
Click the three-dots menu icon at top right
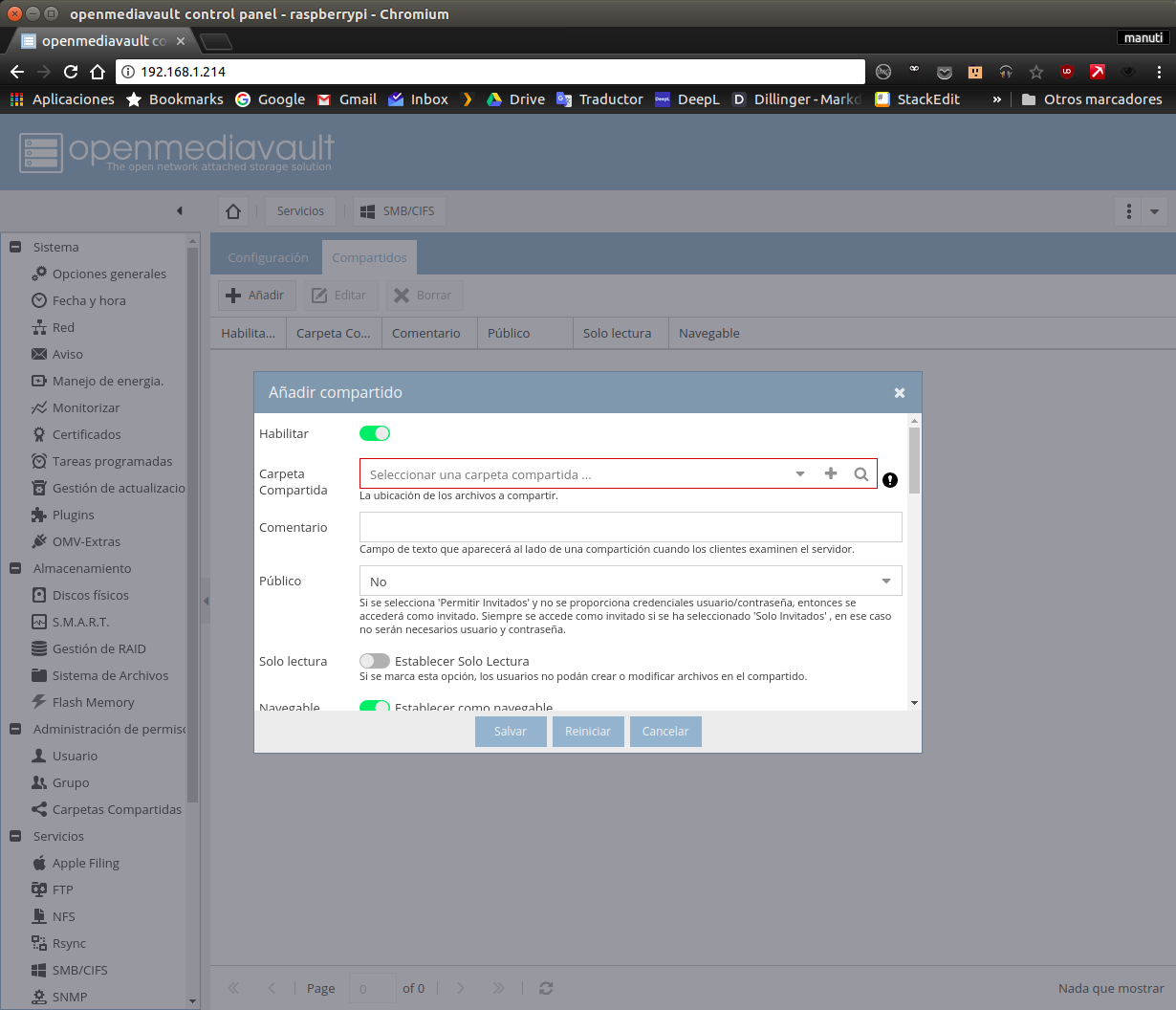tap(1129, 211)
